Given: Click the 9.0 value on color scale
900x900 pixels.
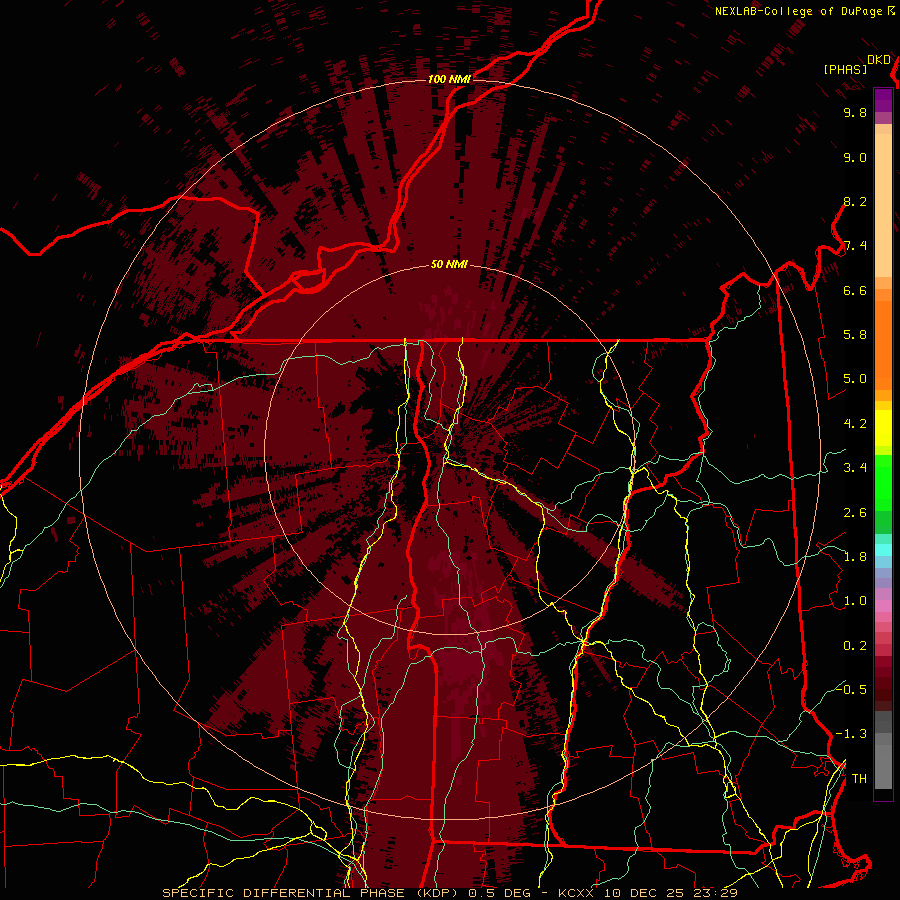Looking at the screenshot, I should tap(855, 158).
